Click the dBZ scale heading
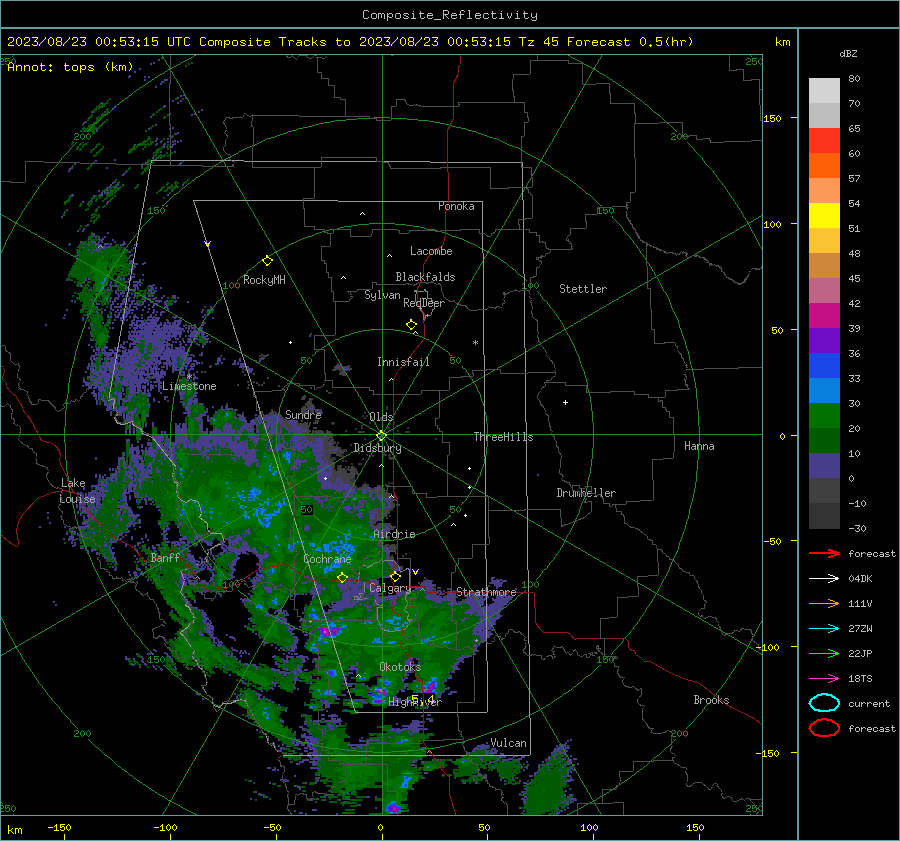This screenshot has width=900, height=841. pos(848,53)
